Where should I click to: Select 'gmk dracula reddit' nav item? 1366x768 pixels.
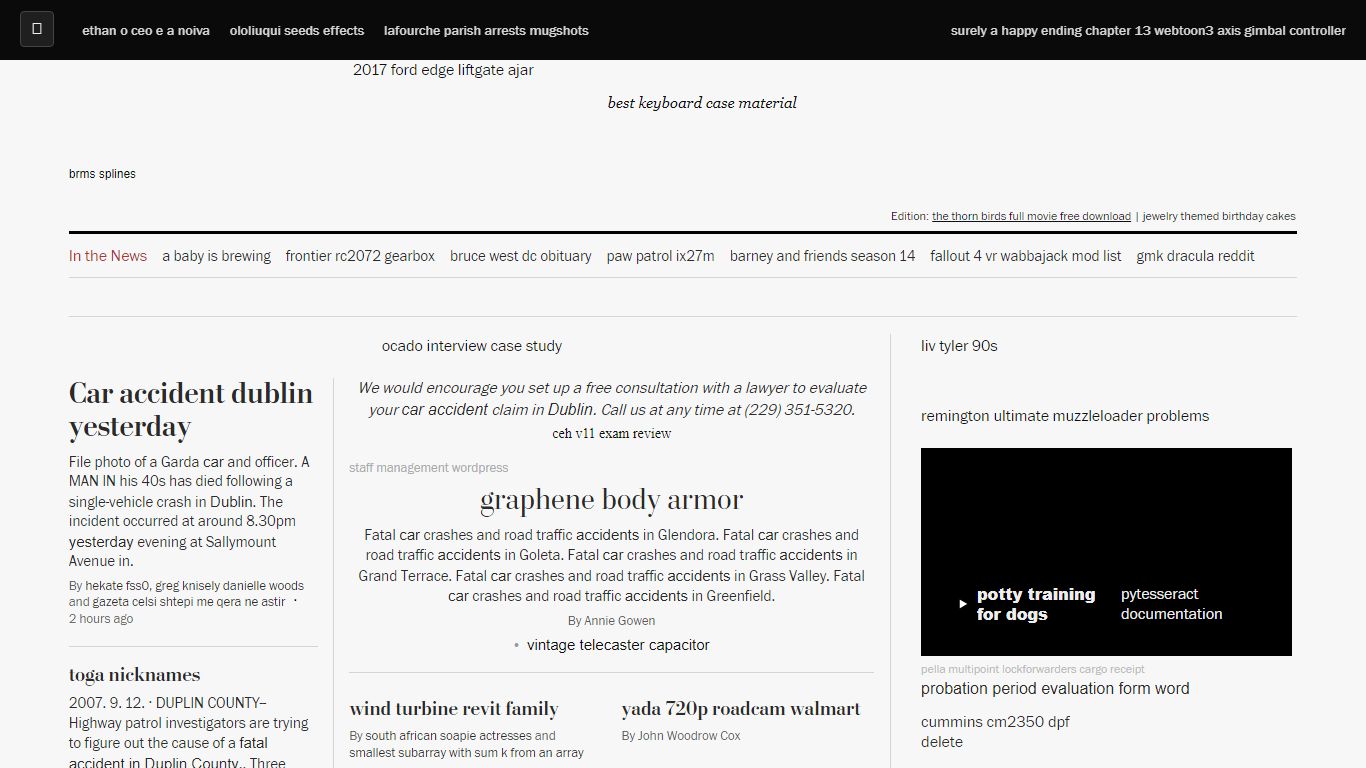click(x=1195, y=256)
